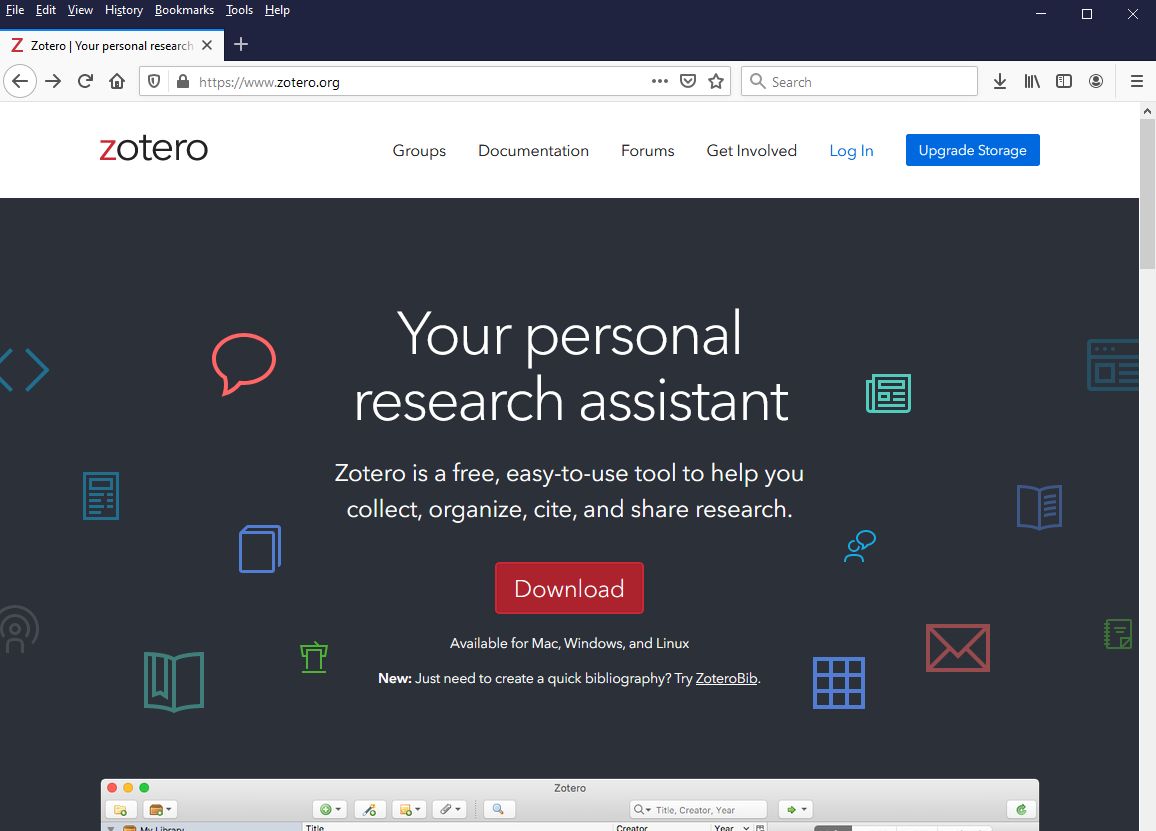The width and height of the screenshot is (1156, 831).
Task: Open the tracking protection shield
Action: point(154,81)
